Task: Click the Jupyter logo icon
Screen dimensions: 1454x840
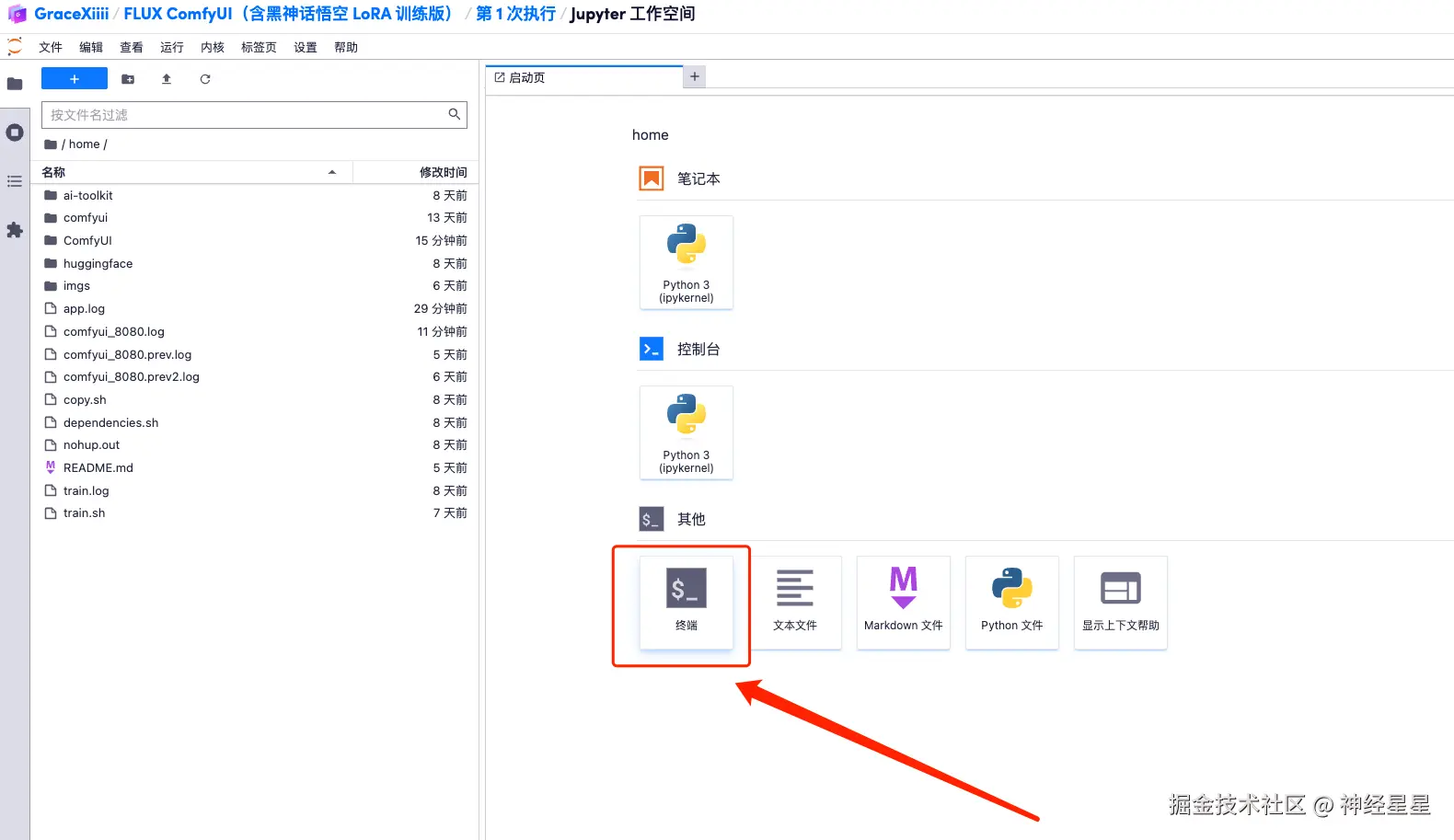Action: coord(15,47)
